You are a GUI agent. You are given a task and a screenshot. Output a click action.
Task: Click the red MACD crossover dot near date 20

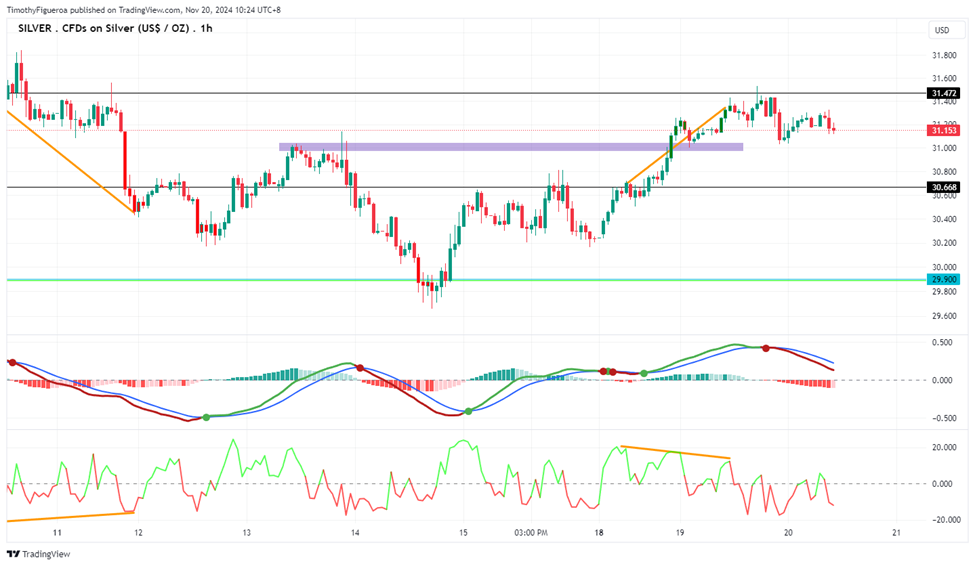[x=766, y=348]
